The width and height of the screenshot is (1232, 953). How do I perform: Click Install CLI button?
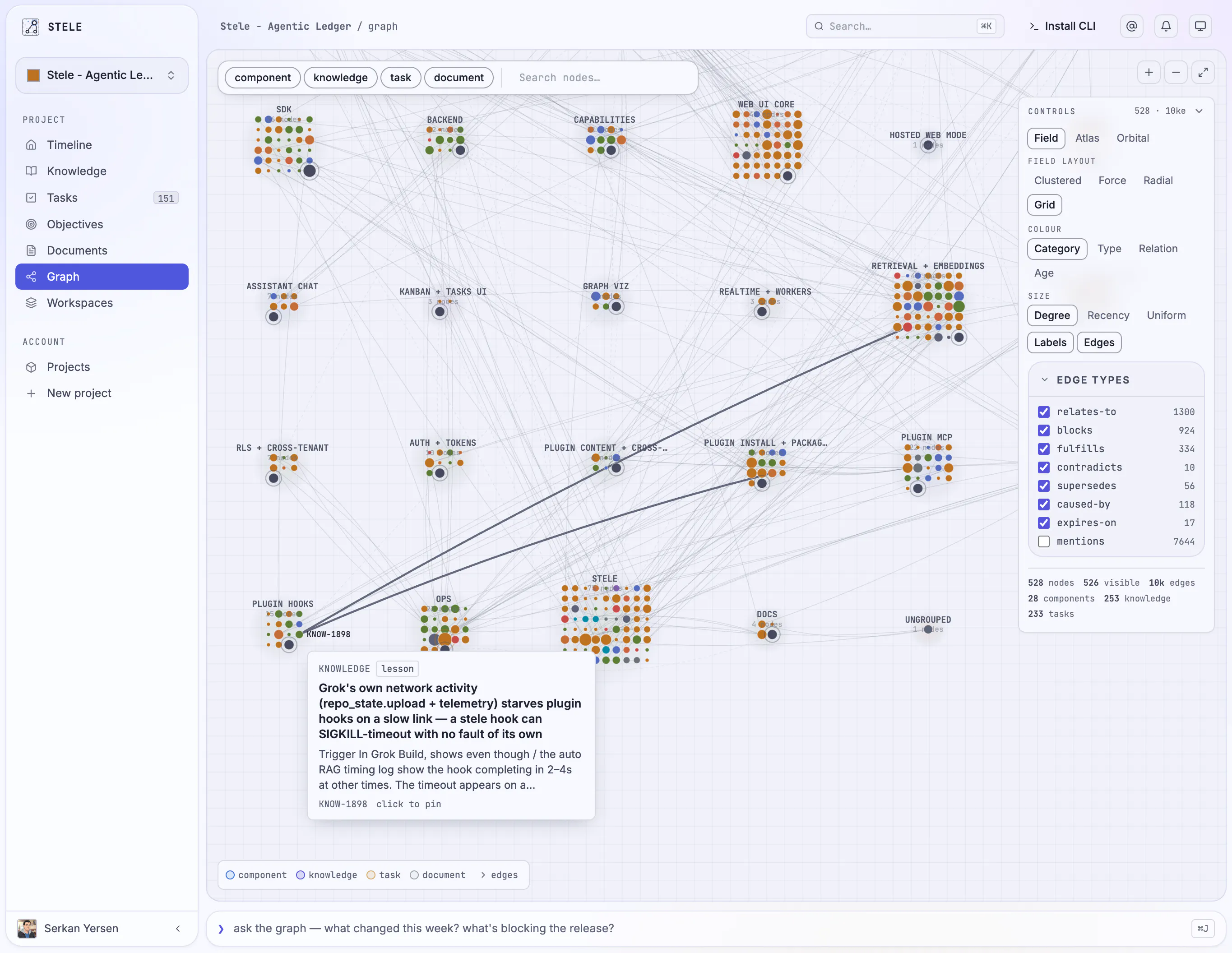coord(1063,26)
